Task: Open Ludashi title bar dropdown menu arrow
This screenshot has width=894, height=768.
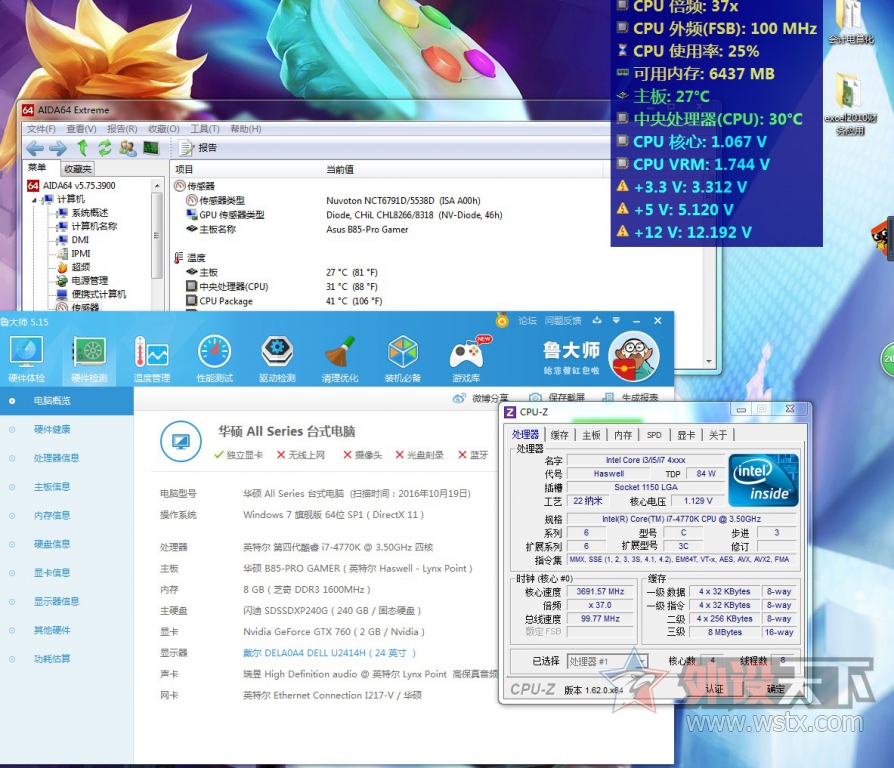Action: pyautogui.click(x=616, y=320)
